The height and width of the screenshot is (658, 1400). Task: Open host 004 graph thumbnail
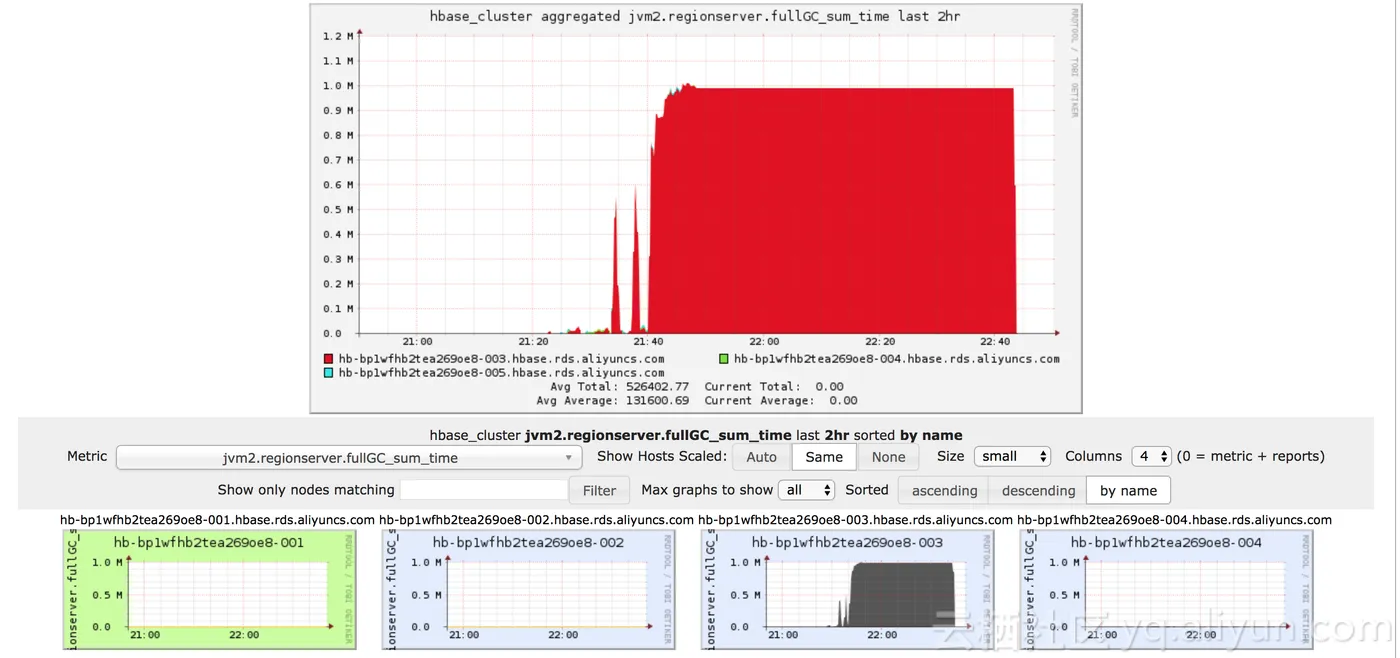(1167, 590)
